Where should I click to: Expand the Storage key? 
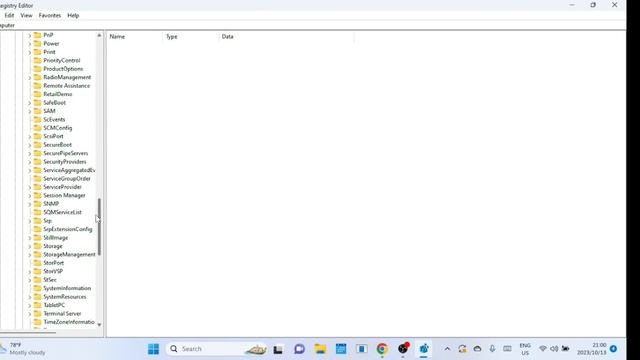pos(29,247)
